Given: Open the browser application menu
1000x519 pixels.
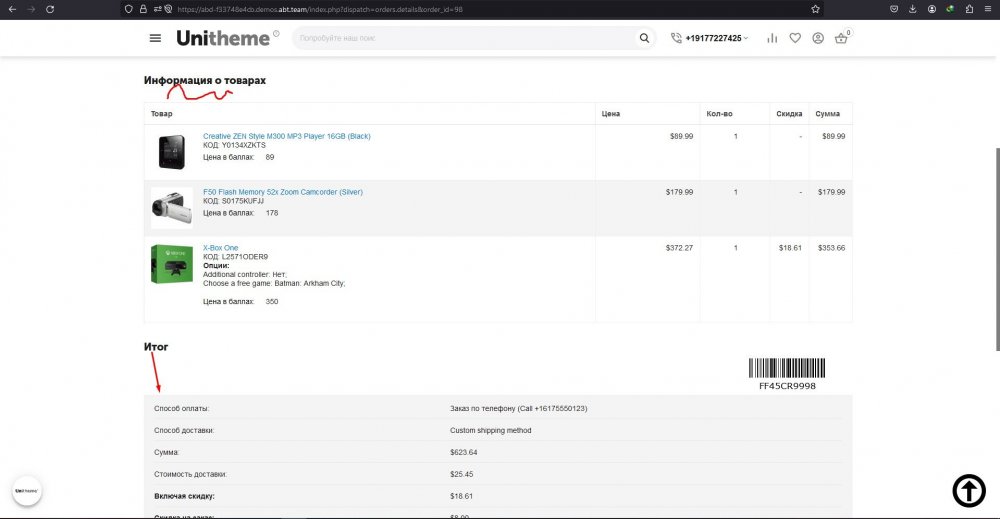Looking at the screenshot, I should [x=988, y=10].
